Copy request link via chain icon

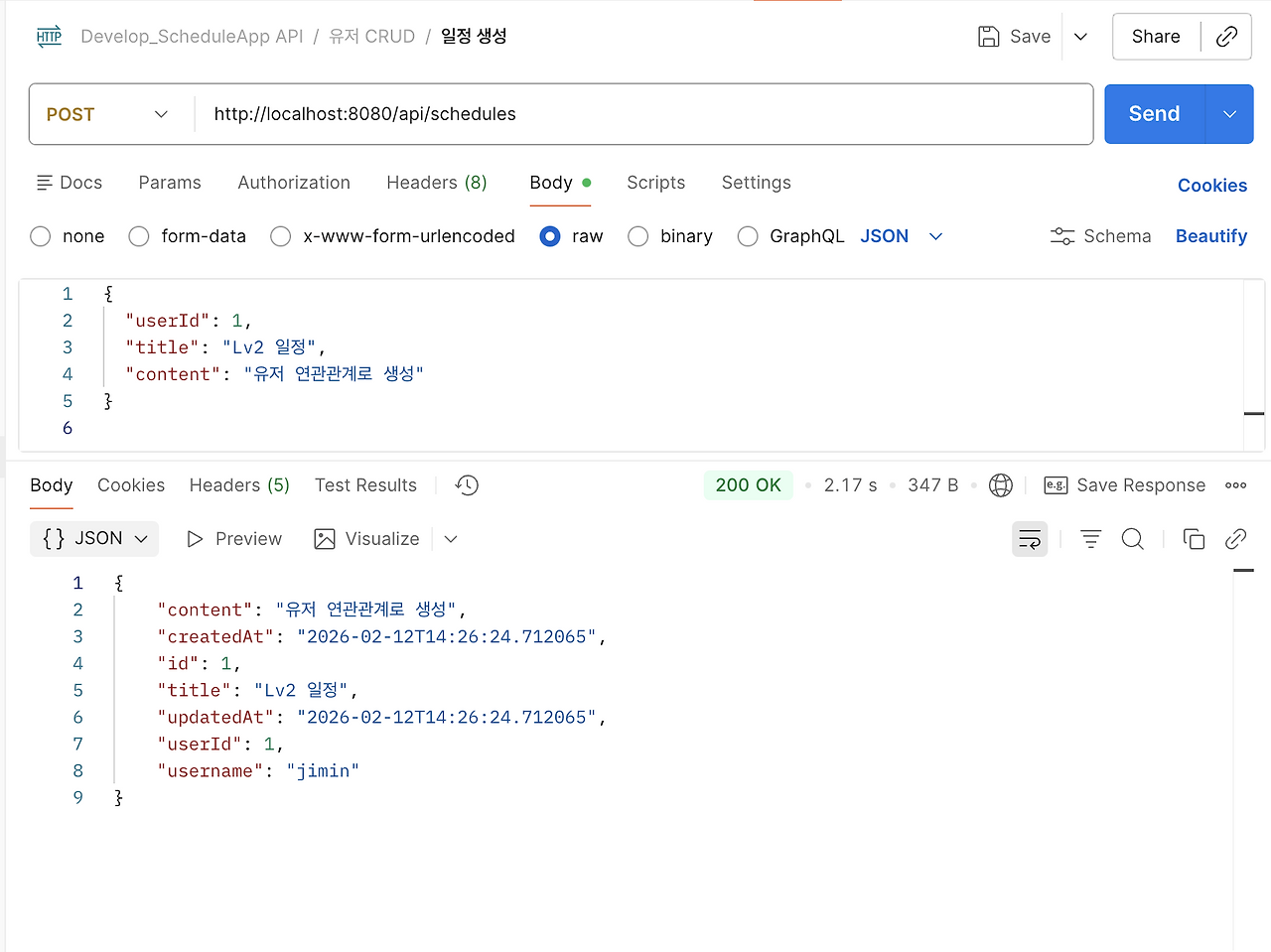tap(1227, 37)
